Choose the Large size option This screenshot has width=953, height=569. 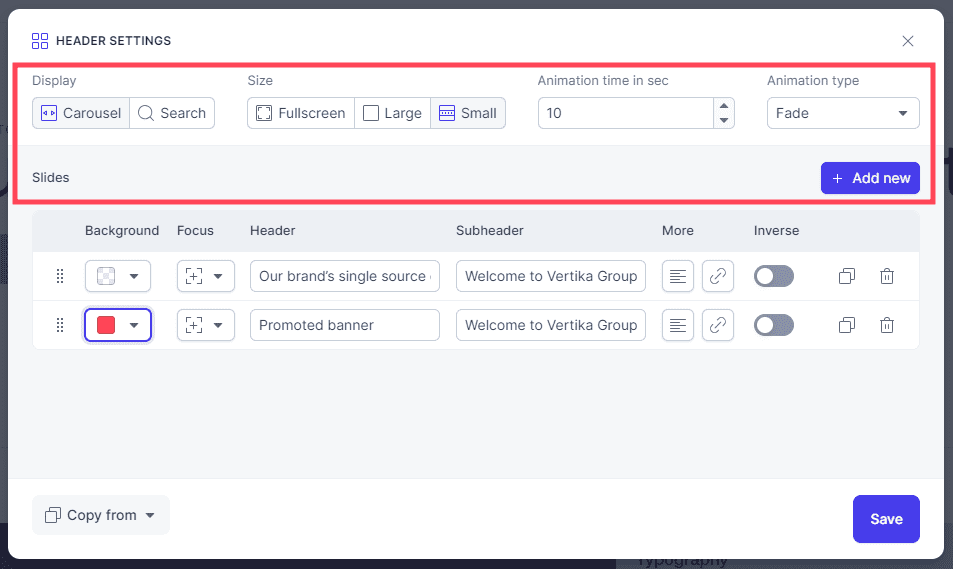(x=393, y=113)
